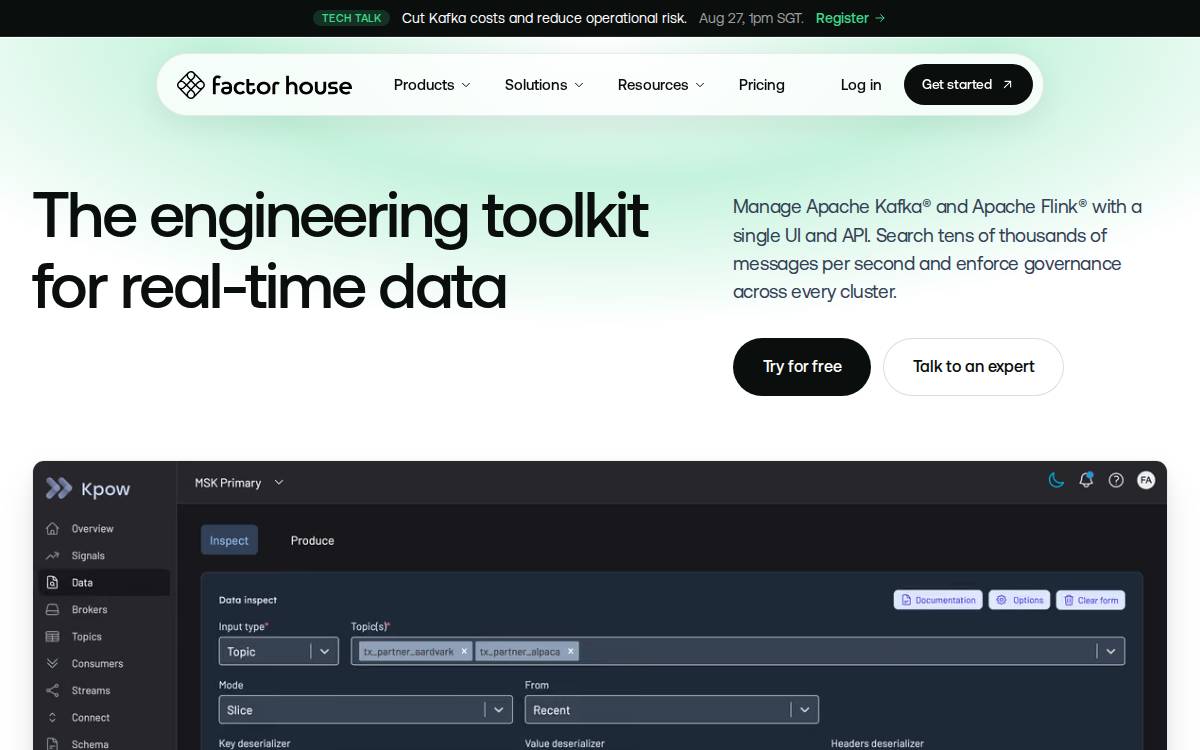Click the Get started button
Screen dimensions: 1200x750
point(968,85)
